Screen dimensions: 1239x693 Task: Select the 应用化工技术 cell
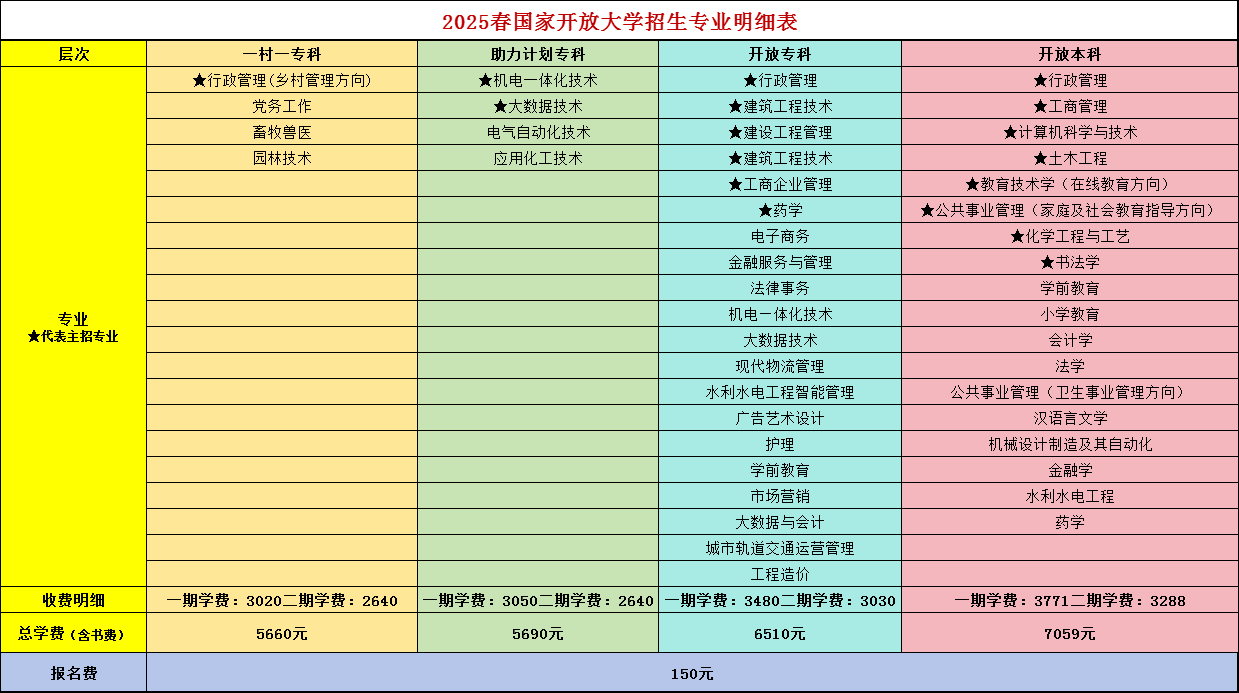coord(538,158)
